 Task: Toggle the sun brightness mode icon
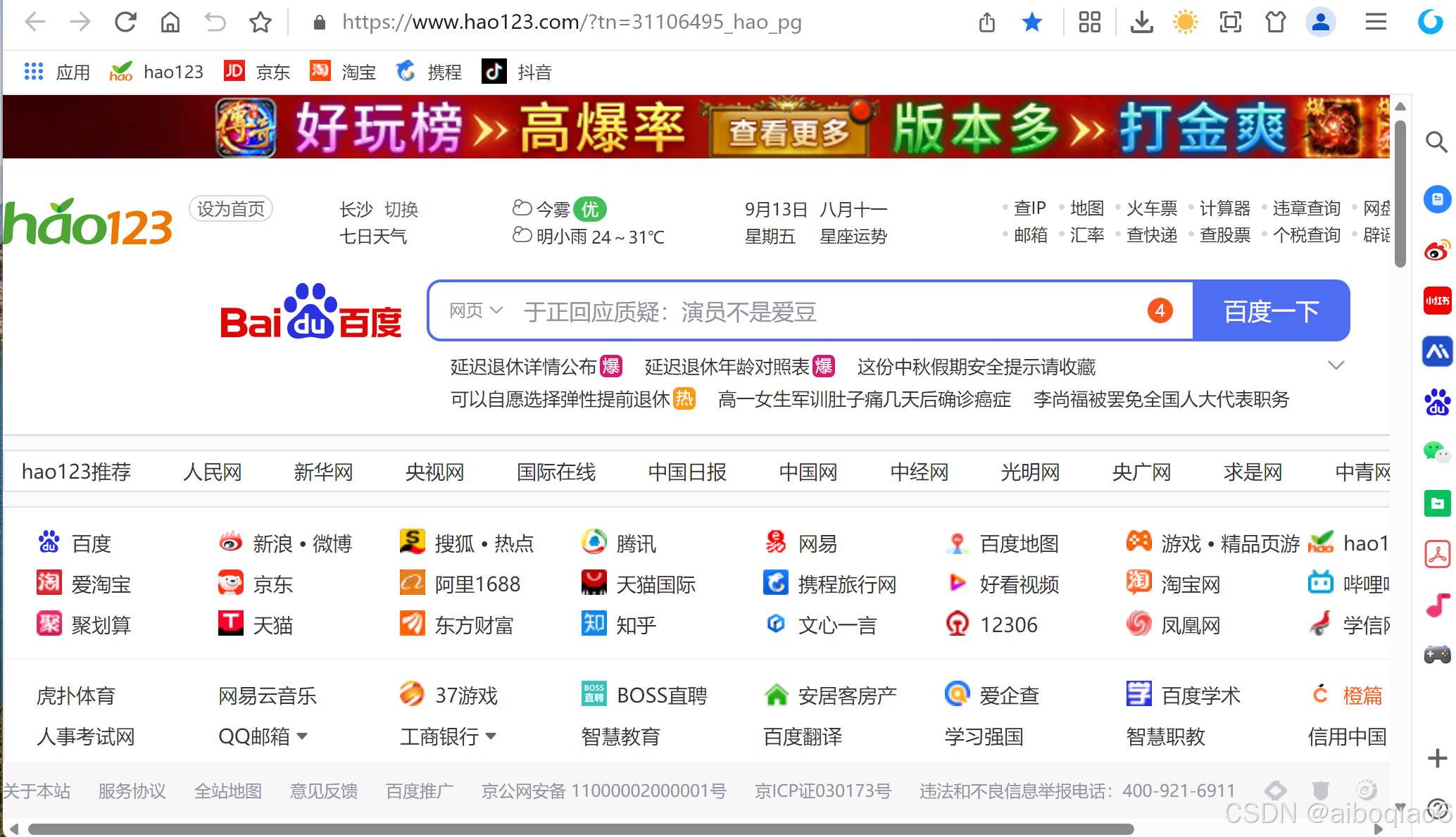pos(1186,22)
